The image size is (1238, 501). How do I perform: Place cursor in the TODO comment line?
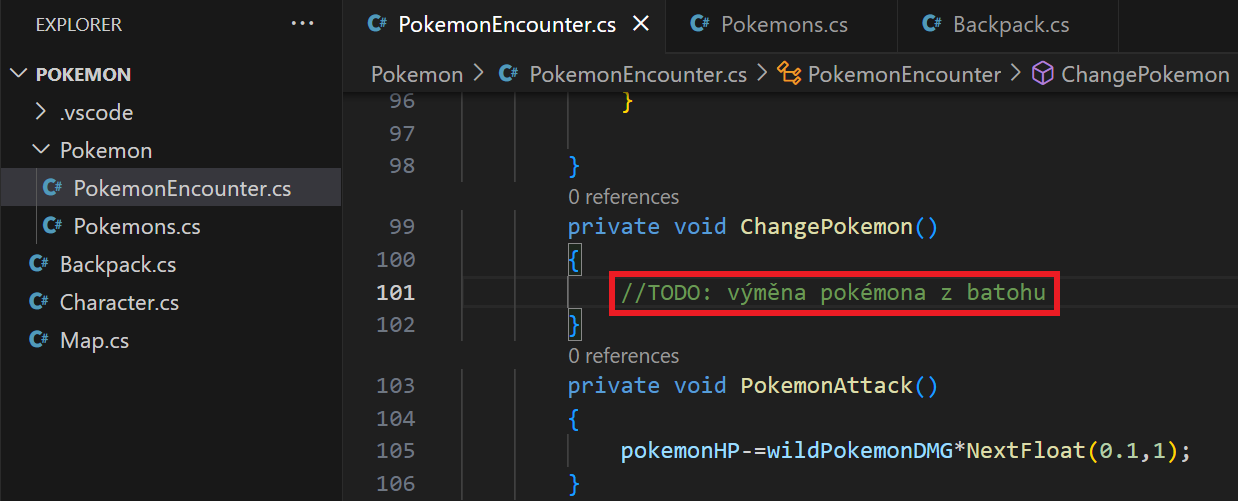(834, 292)
